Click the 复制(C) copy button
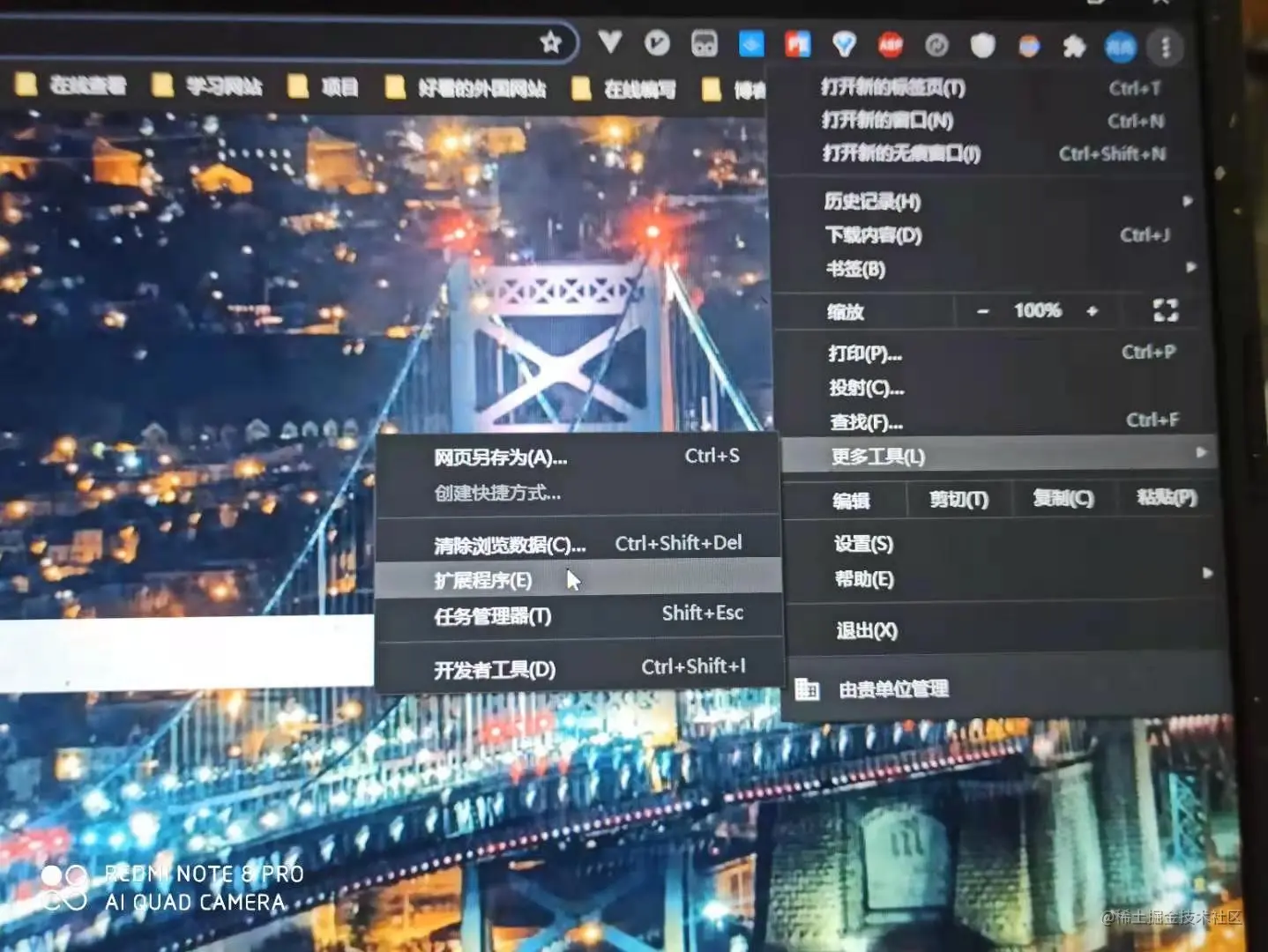 [x=1063, y=498]
